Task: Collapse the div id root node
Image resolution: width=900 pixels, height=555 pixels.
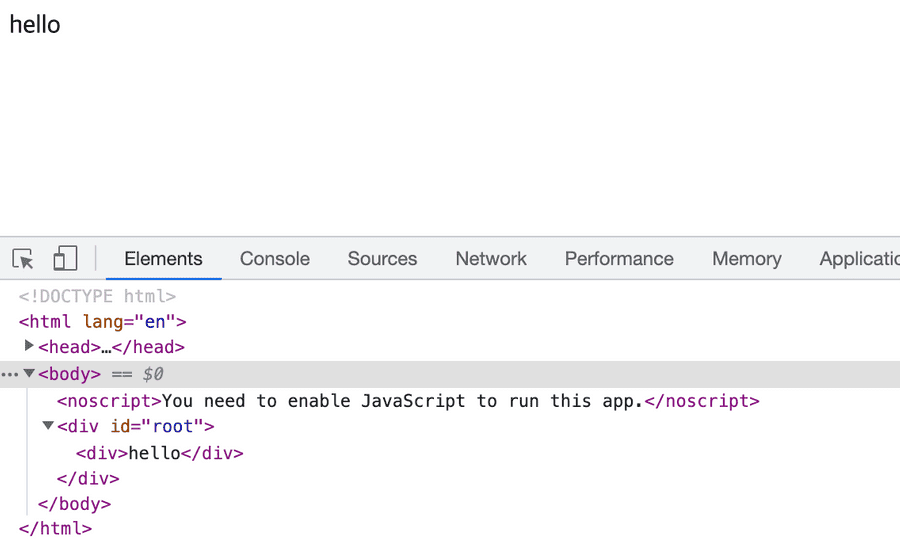Action: pyautogui.click(x=48, y=426)
